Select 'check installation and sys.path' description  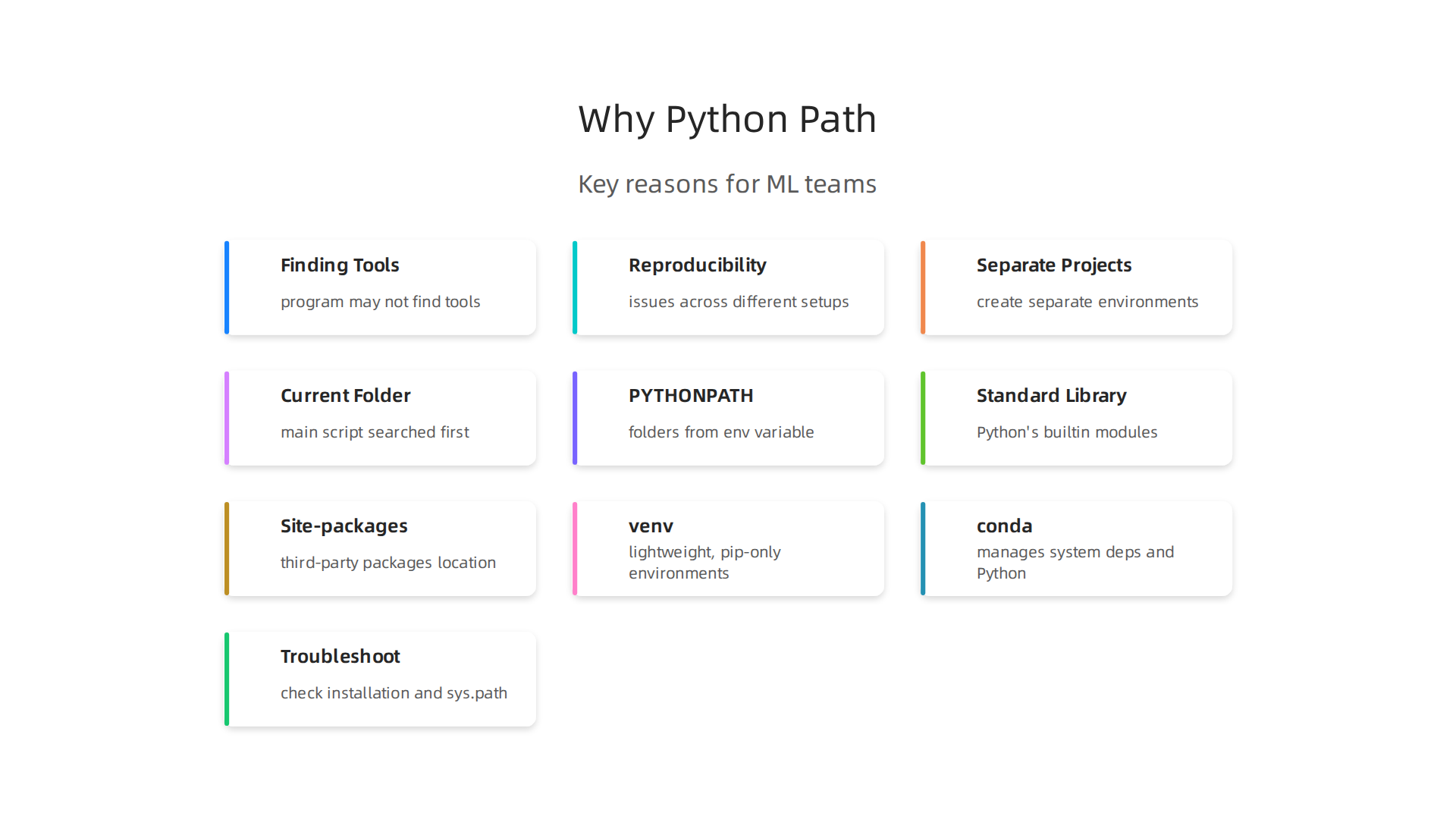click(x=394, y=693)
